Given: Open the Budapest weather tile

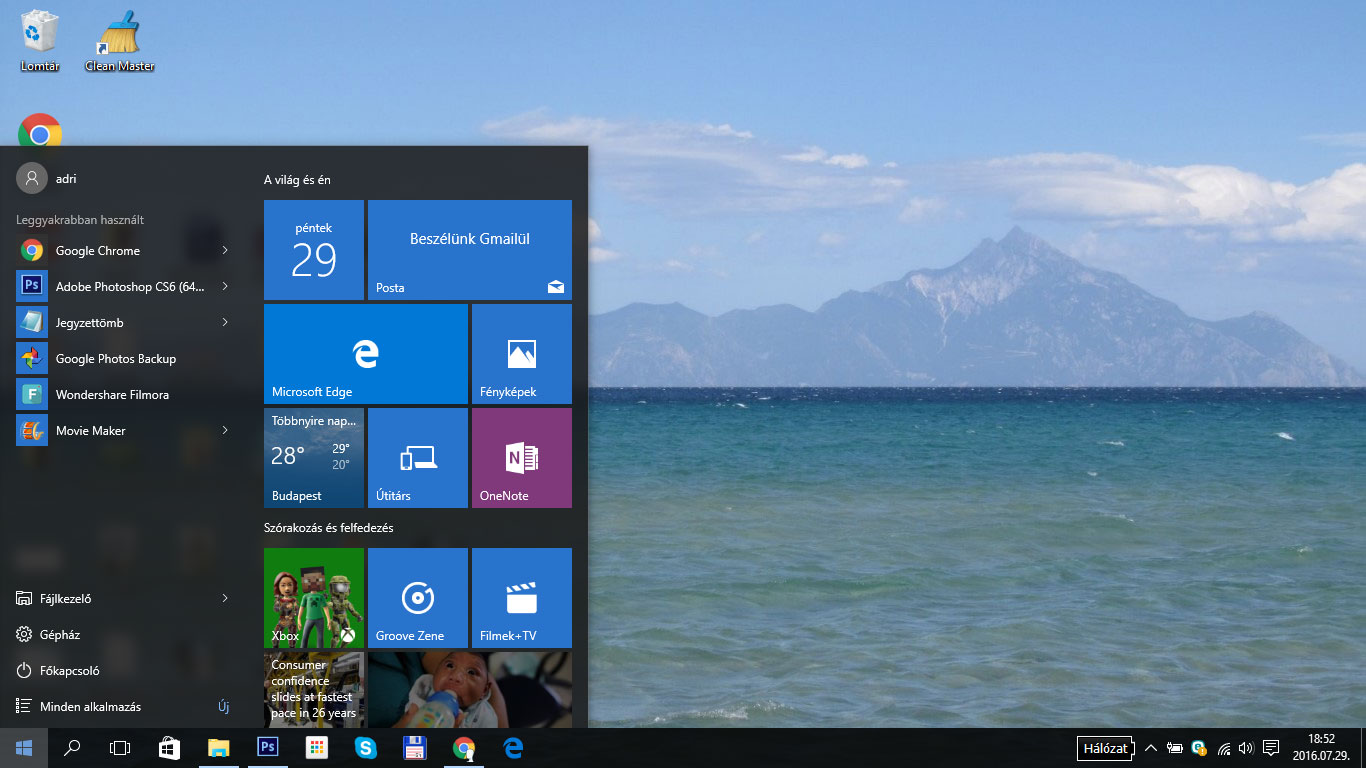Looking at the screenshot, I should (314, 458).
